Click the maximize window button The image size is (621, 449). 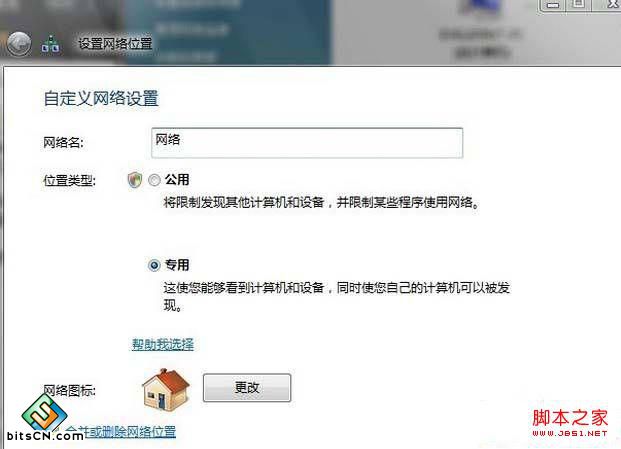pyautogui.click(x=579, y=5)
